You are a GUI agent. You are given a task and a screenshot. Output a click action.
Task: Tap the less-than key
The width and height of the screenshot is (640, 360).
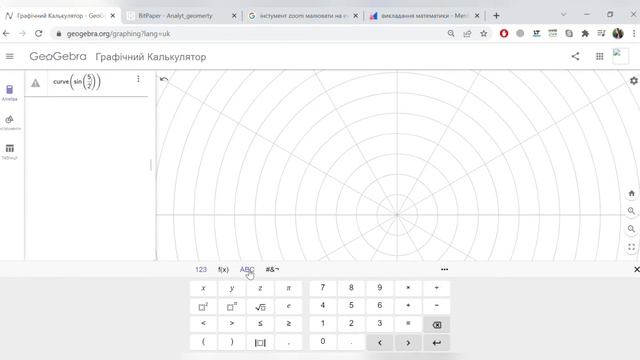203,324
